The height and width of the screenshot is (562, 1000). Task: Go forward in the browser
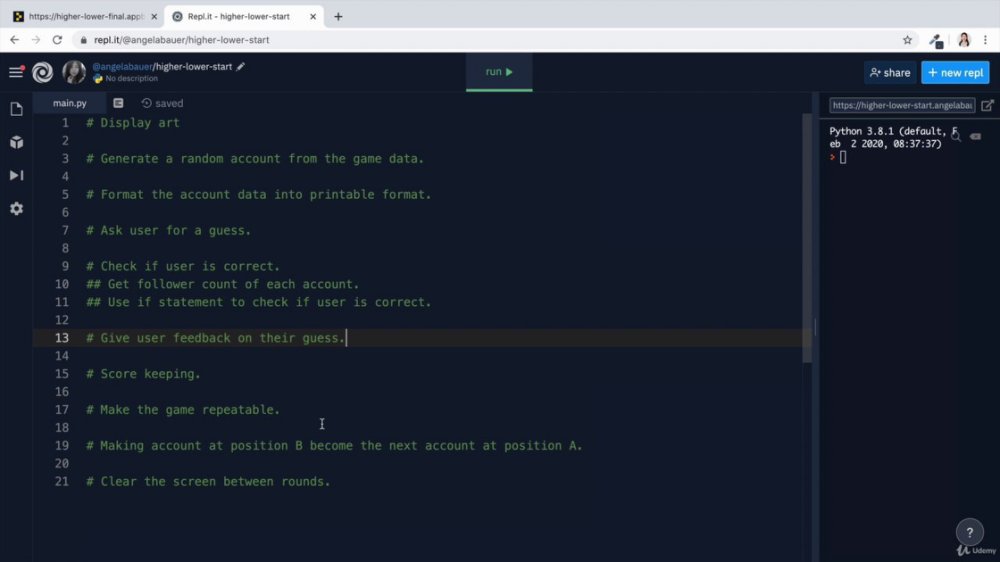click(36, 40)
